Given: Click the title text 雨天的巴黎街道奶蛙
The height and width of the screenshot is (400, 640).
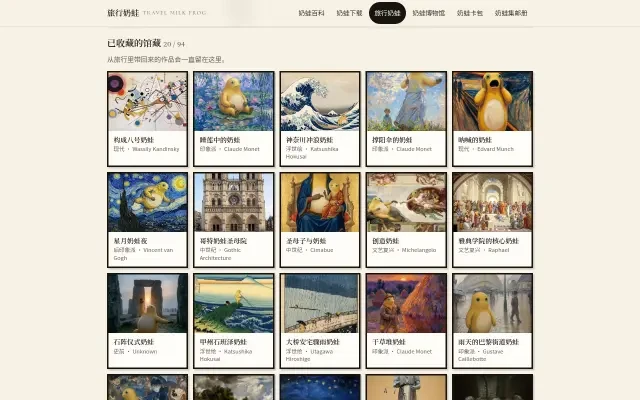Looking at the screenshot, I should (489, 342).
